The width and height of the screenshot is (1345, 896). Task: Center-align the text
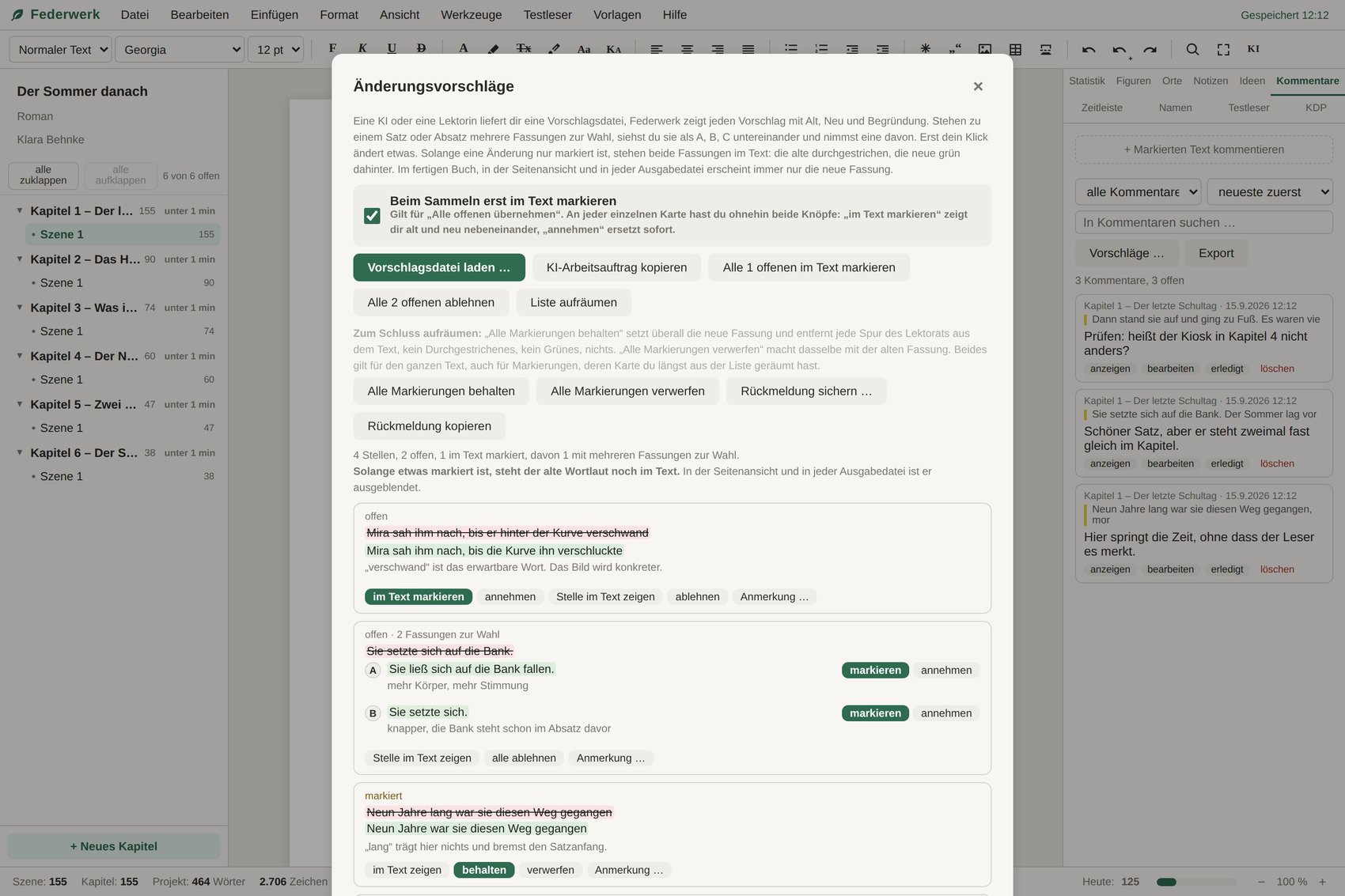tap(687, 49)
